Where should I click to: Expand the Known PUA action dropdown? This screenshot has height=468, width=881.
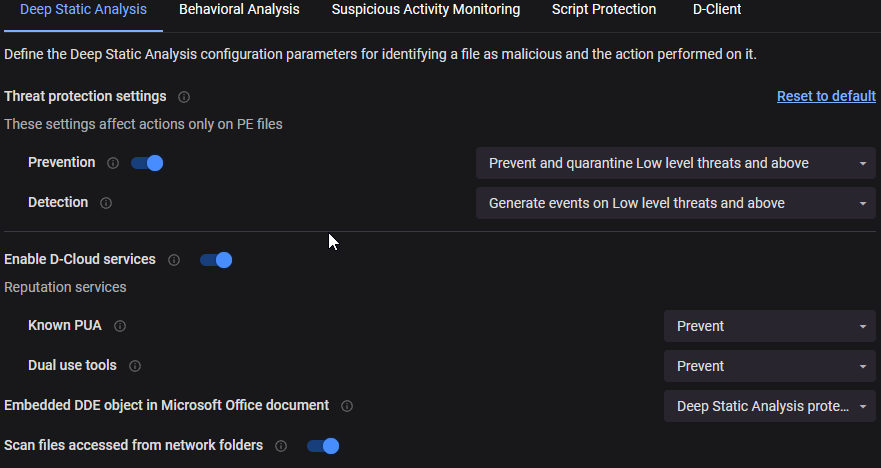[x=769, y=326]
